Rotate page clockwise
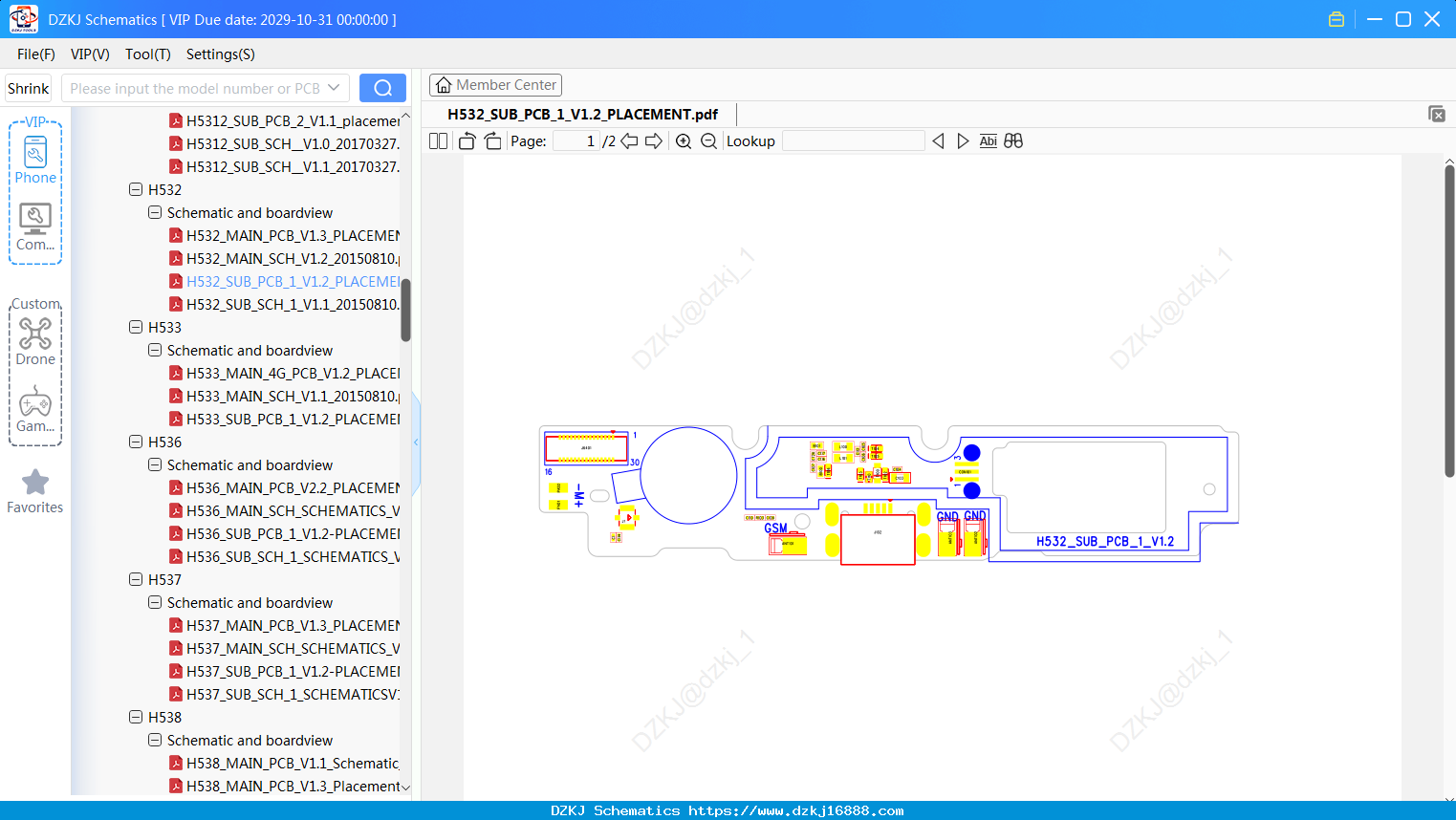 [x=492, y=141]
